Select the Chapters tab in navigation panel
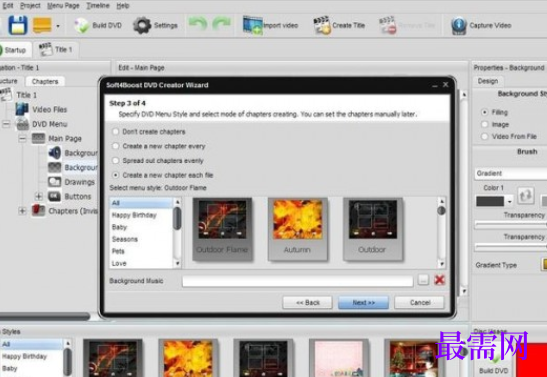 pyautogui.click(x=45, y=82)
